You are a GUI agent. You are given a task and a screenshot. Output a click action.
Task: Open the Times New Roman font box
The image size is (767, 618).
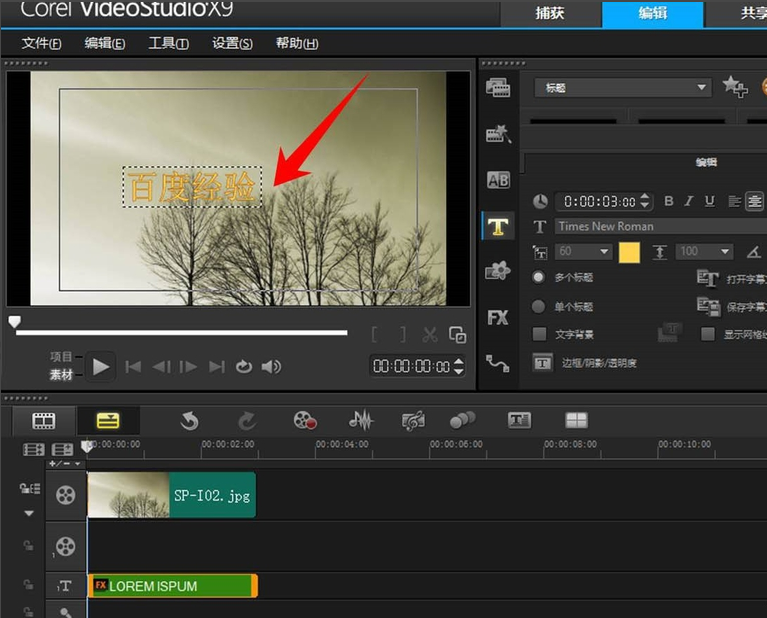[x=660, y=227]
